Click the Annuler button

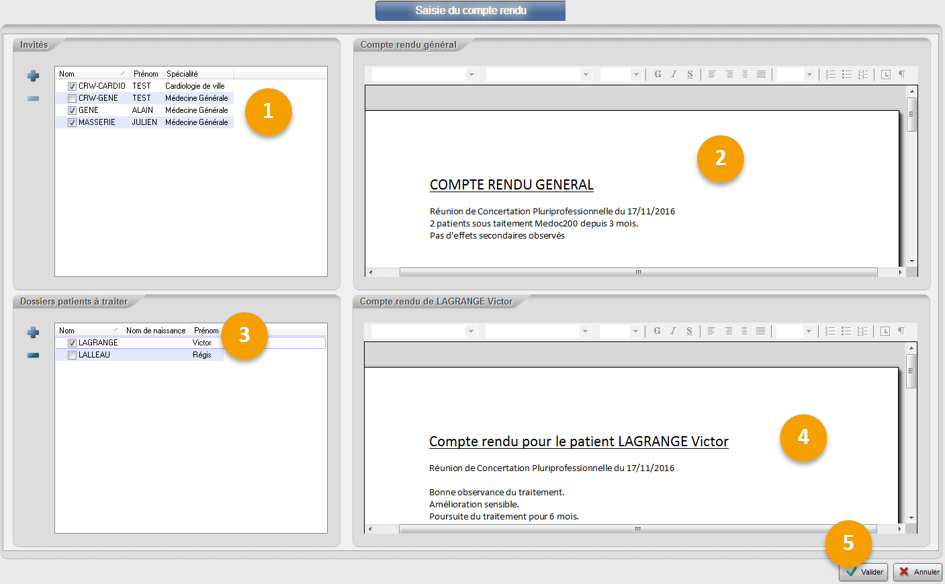(x=917, y=572)
